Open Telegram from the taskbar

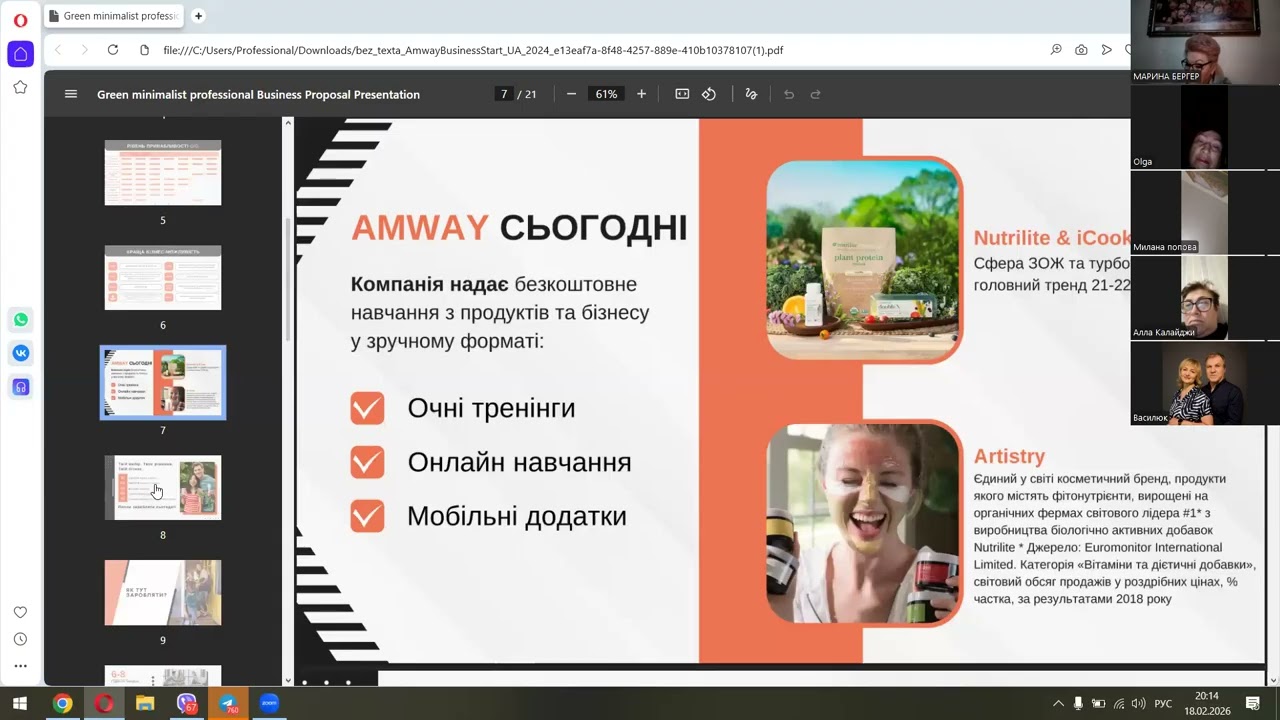228,703
